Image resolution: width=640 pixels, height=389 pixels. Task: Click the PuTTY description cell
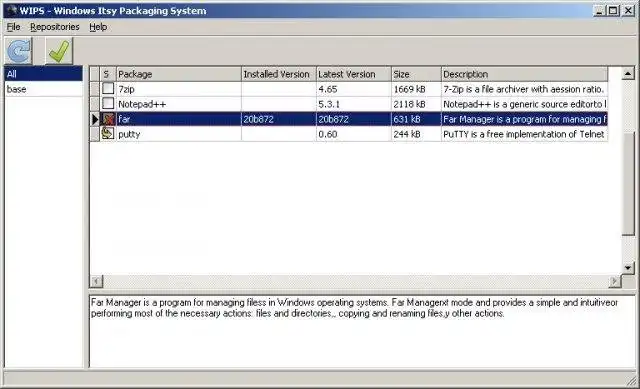(524, 134)
